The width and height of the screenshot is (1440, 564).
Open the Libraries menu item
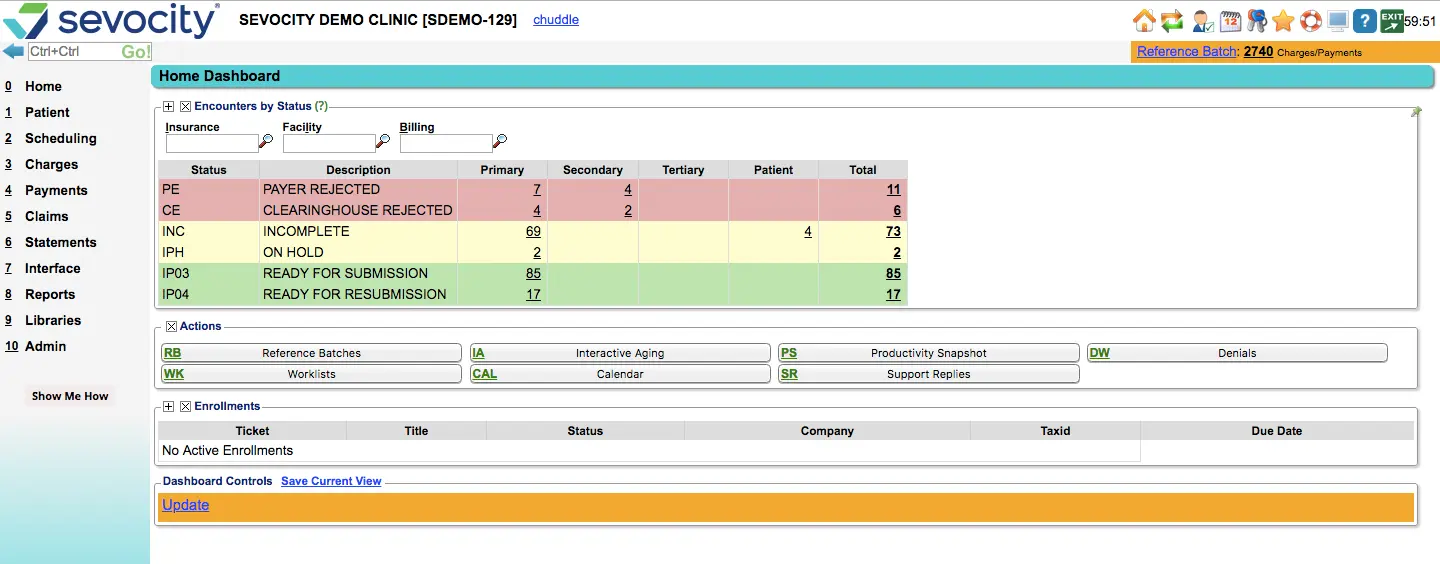[x=53, y=321]
